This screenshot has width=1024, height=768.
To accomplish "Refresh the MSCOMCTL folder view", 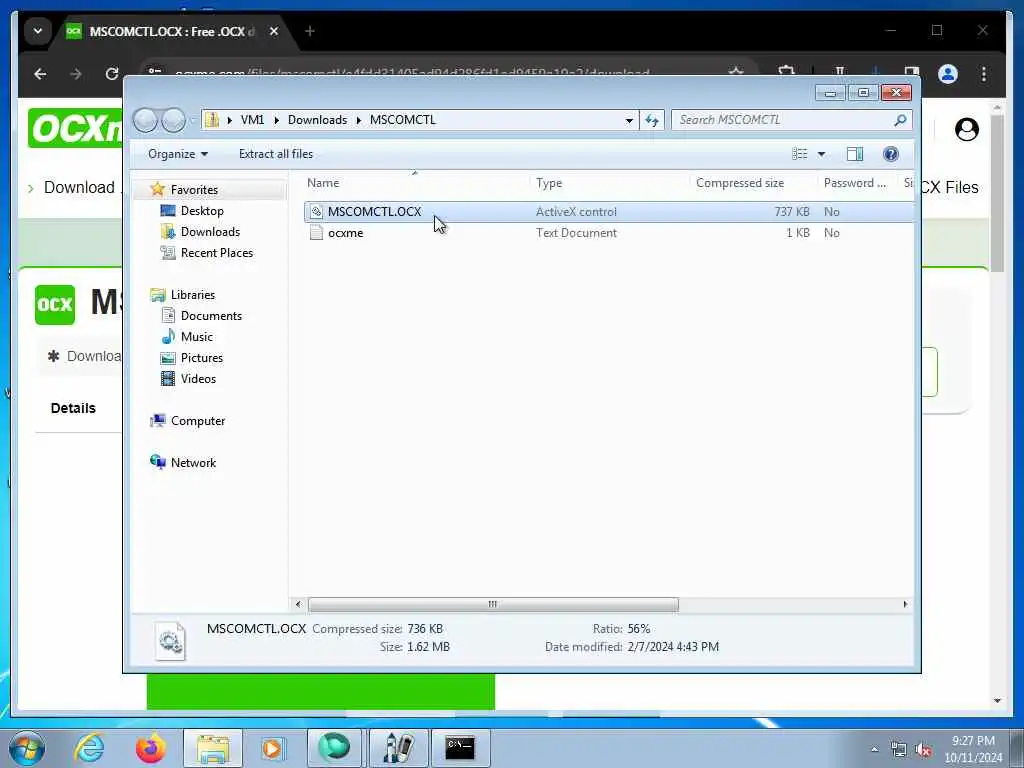I will click(x=652, y=120).
